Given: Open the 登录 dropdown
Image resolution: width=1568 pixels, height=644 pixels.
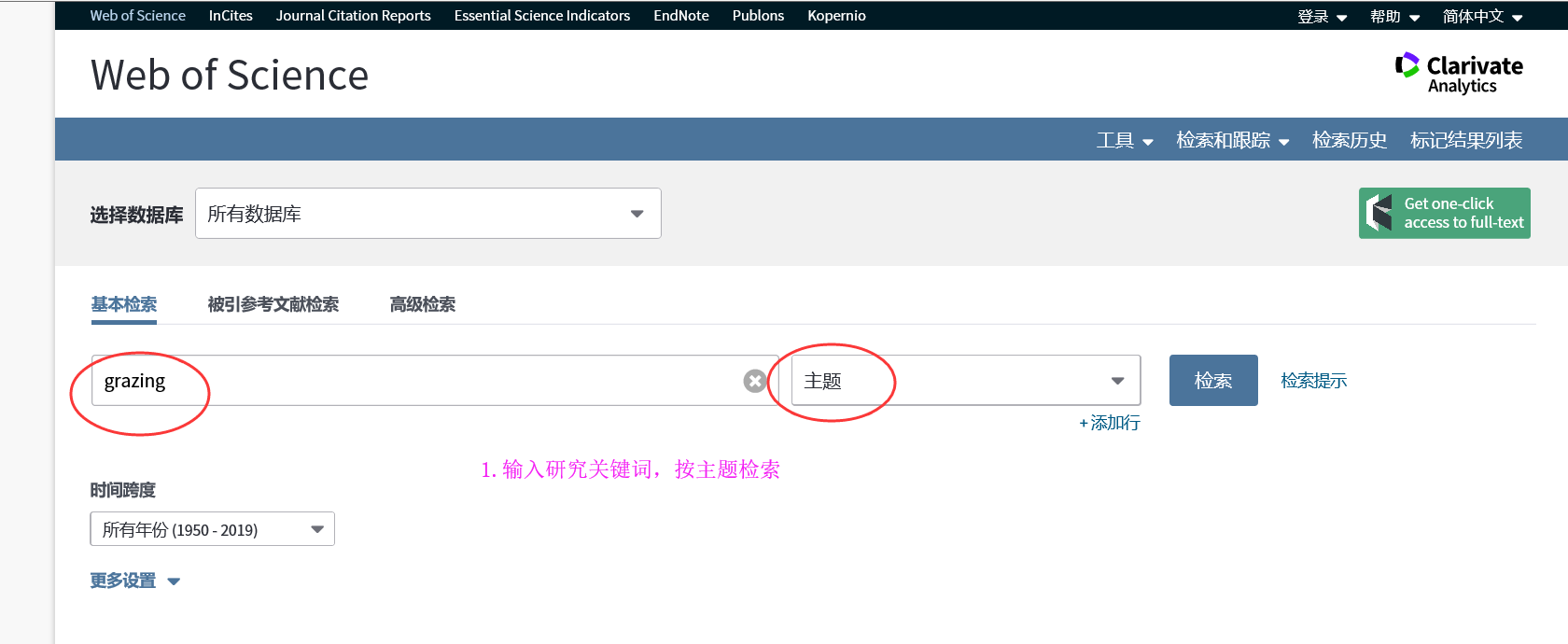Looking at the screenshot, I should [x=1322, y=16].
